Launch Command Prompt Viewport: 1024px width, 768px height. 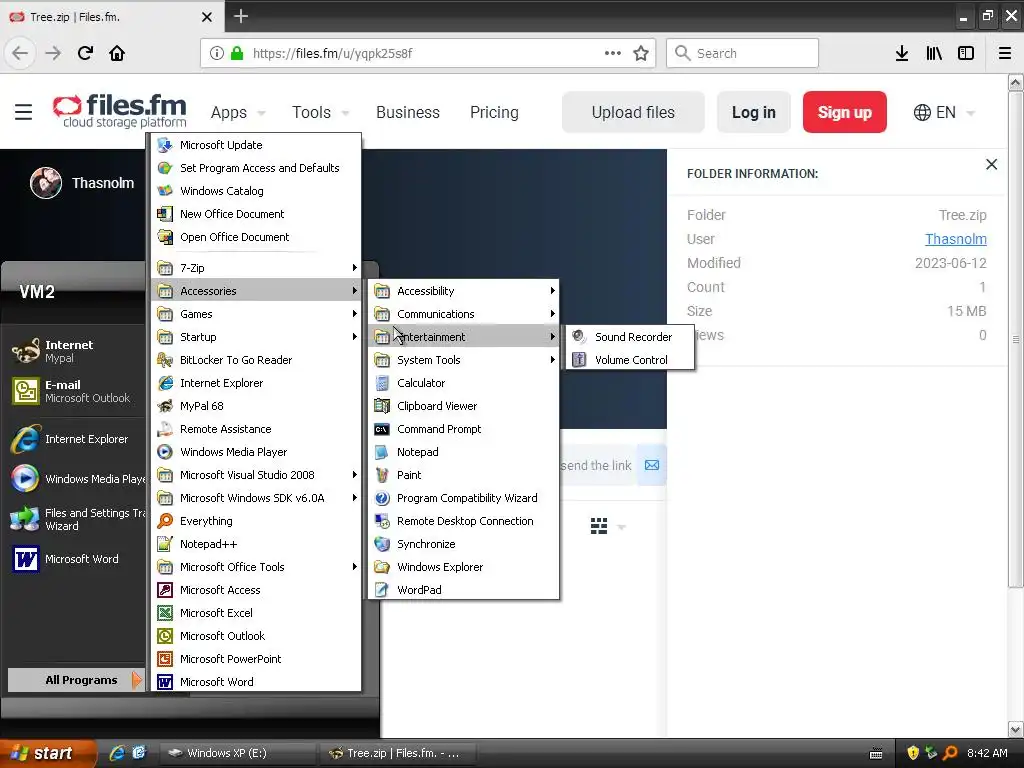coord(464,428)
